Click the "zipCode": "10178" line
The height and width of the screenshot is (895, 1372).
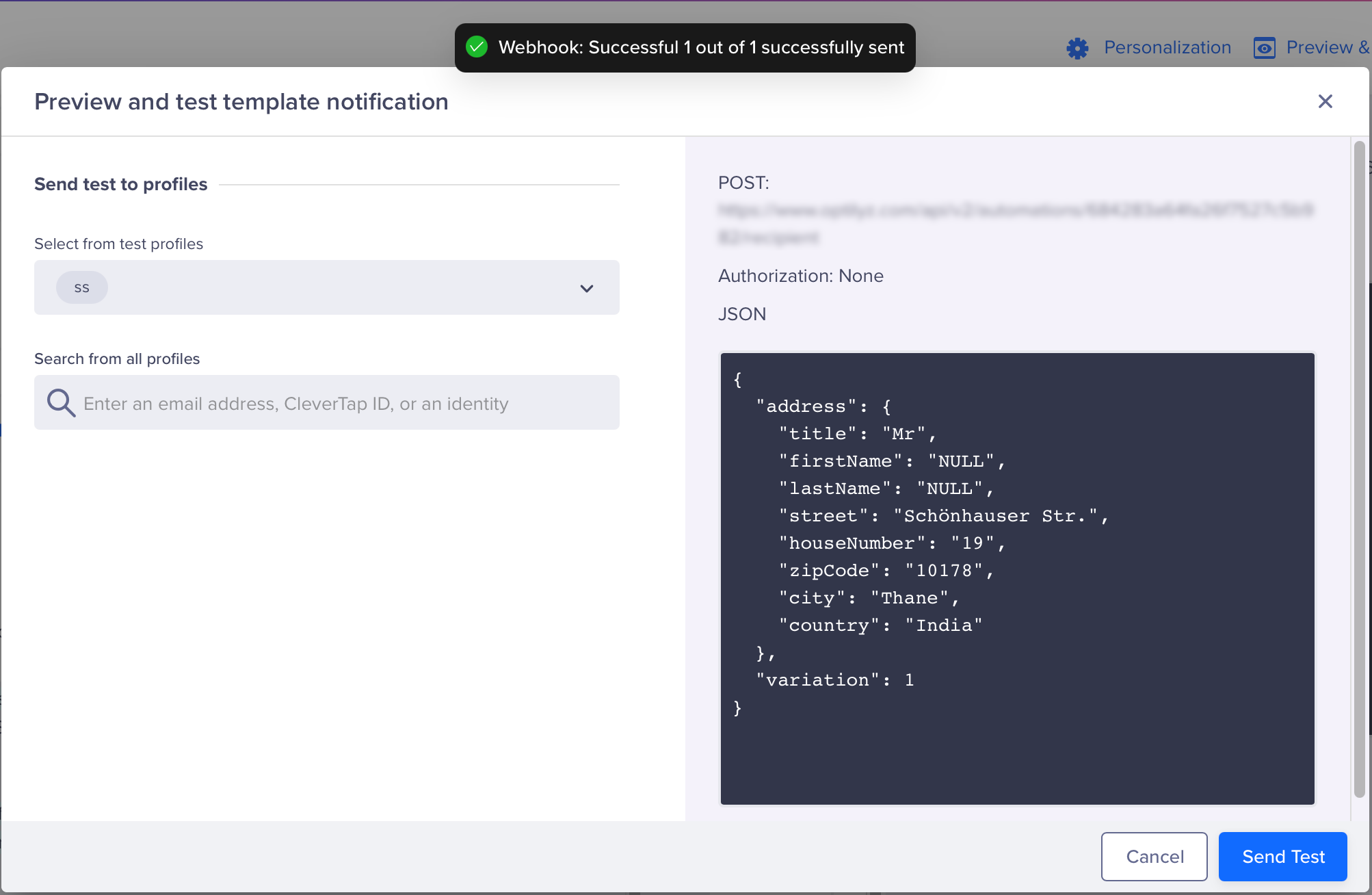(886, 571)
